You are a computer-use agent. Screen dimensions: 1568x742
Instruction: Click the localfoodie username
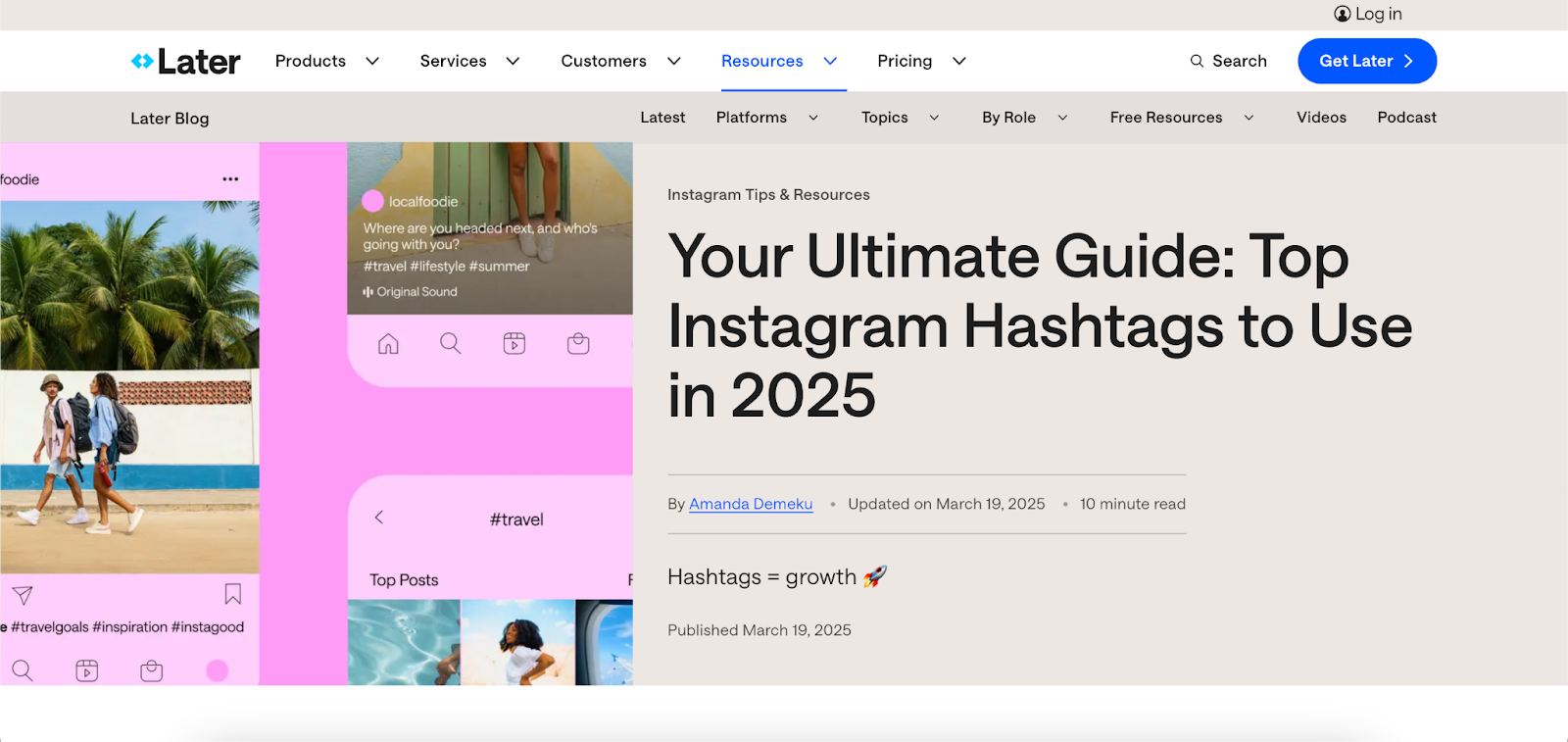tap(423, 202)
